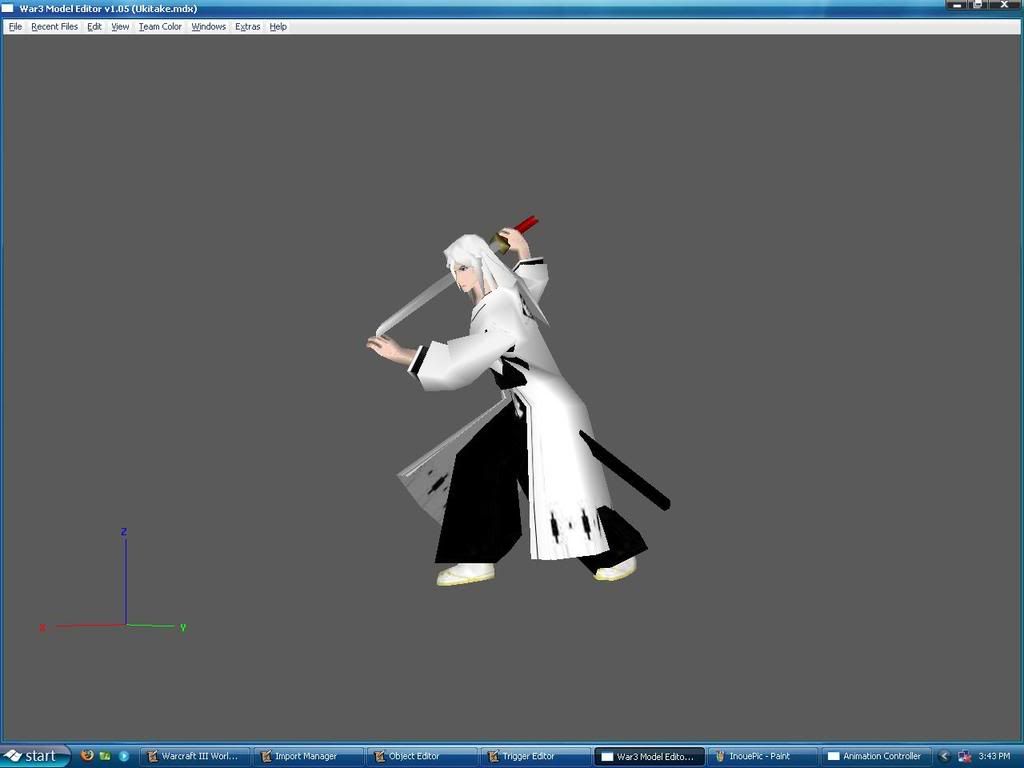Click the War3 Model Editor taskbar button
The image size is (1024, 768).
coord(649,756)
